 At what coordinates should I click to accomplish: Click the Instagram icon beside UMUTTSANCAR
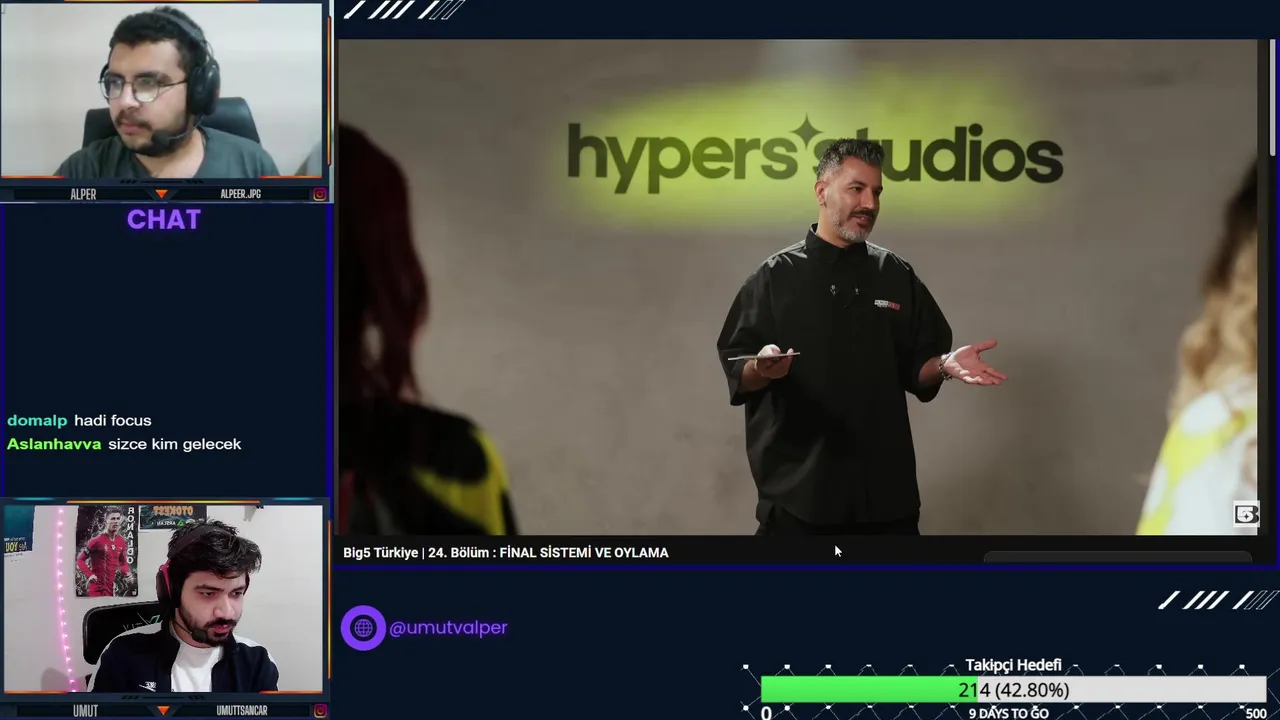[319, 711]
